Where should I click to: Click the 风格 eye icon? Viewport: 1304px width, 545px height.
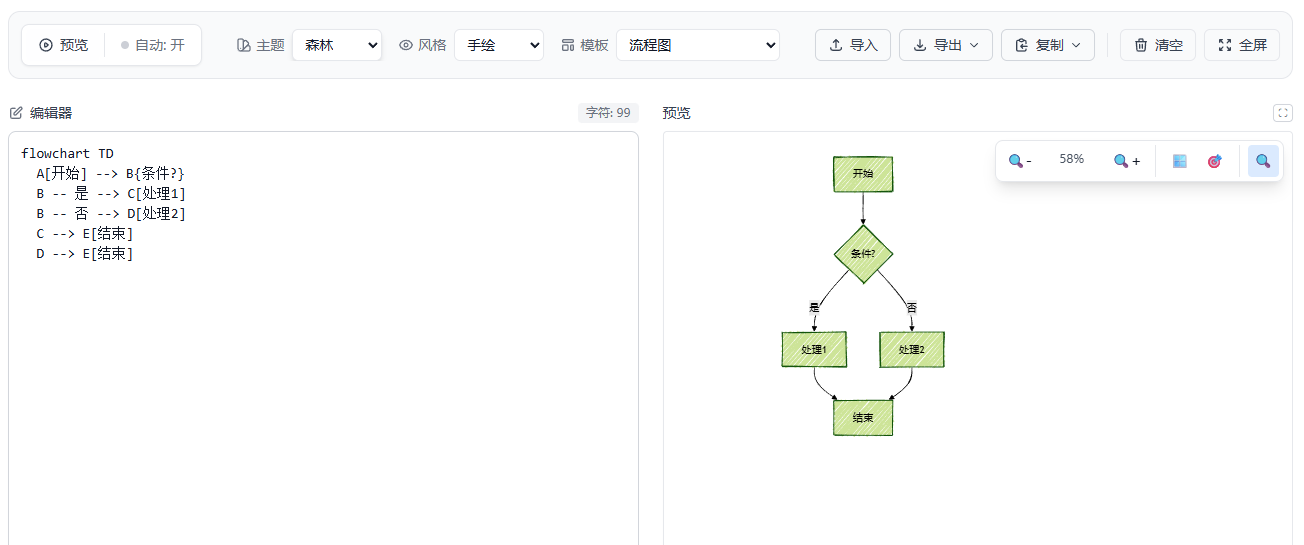(x=406, y=45)
